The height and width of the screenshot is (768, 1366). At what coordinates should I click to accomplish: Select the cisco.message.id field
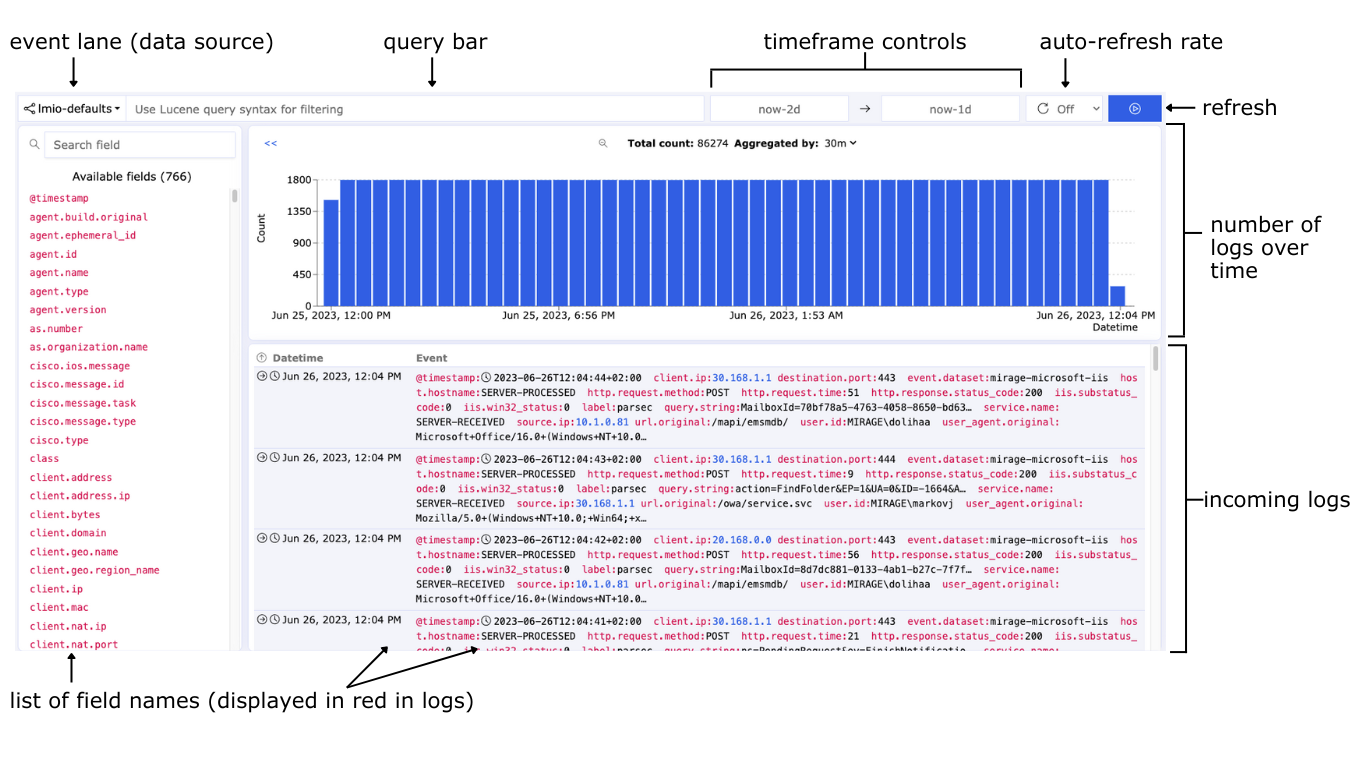click(77, 384)
